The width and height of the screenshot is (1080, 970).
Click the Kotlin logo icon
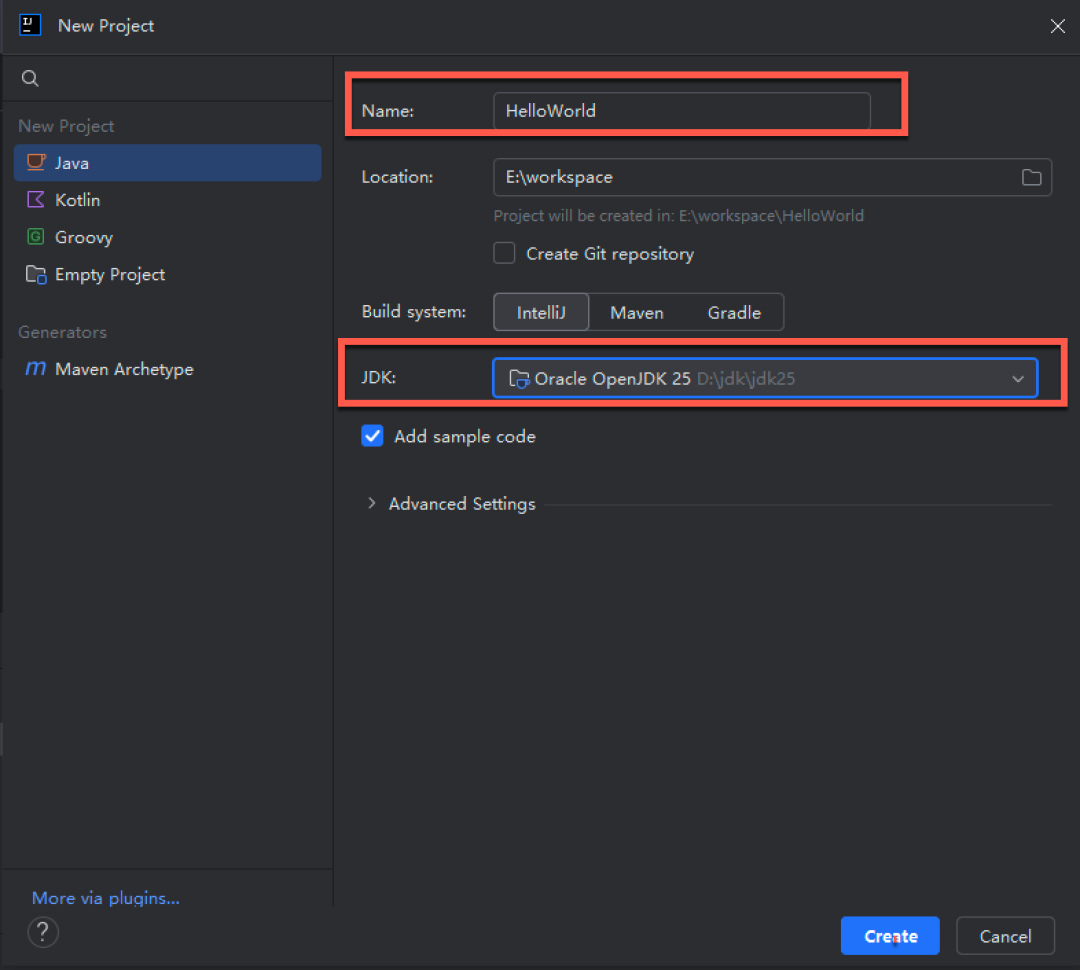pyautogui.click(x=35, y=200)
